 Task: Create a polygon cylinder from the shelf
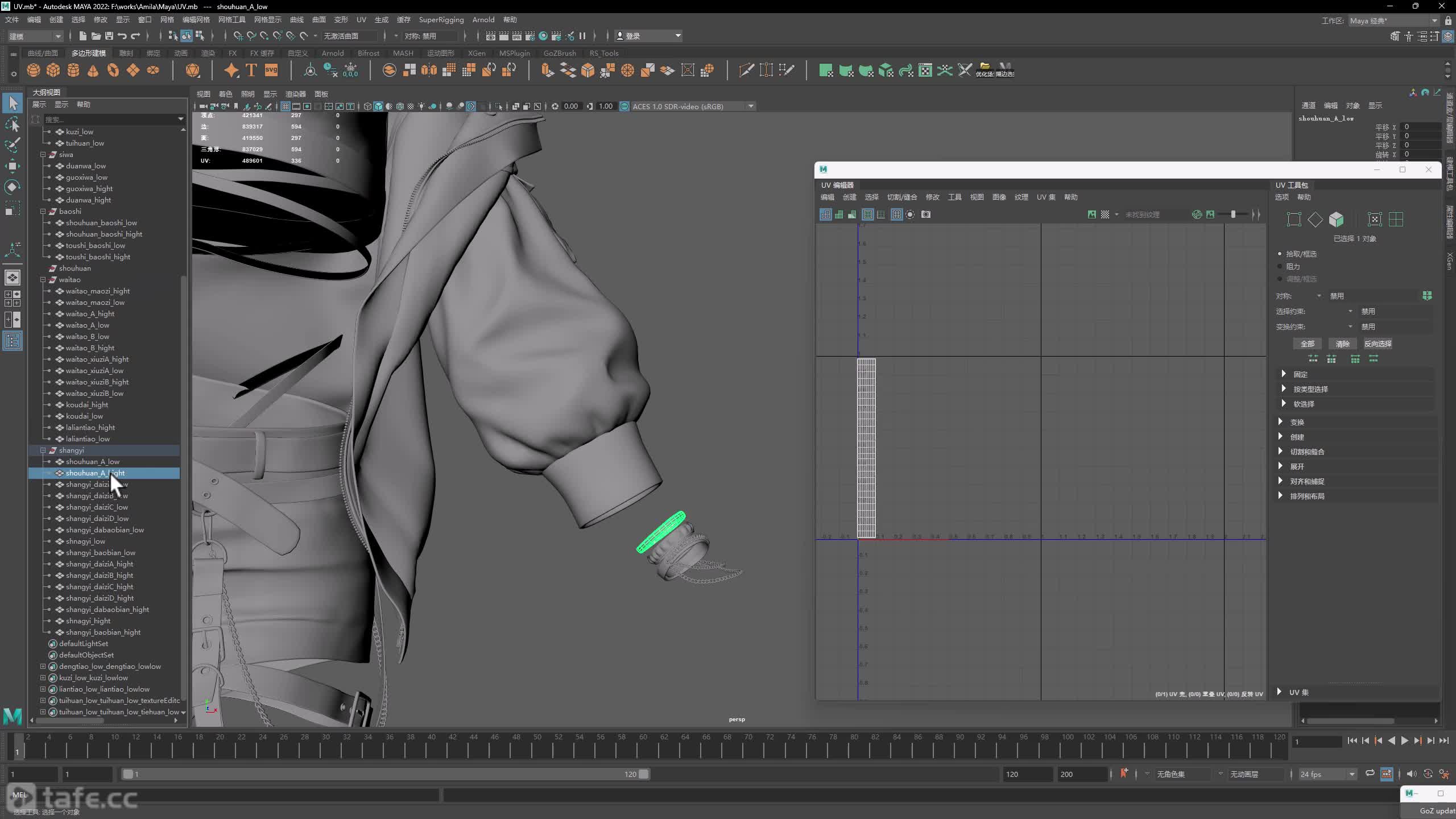click(73, 70)
